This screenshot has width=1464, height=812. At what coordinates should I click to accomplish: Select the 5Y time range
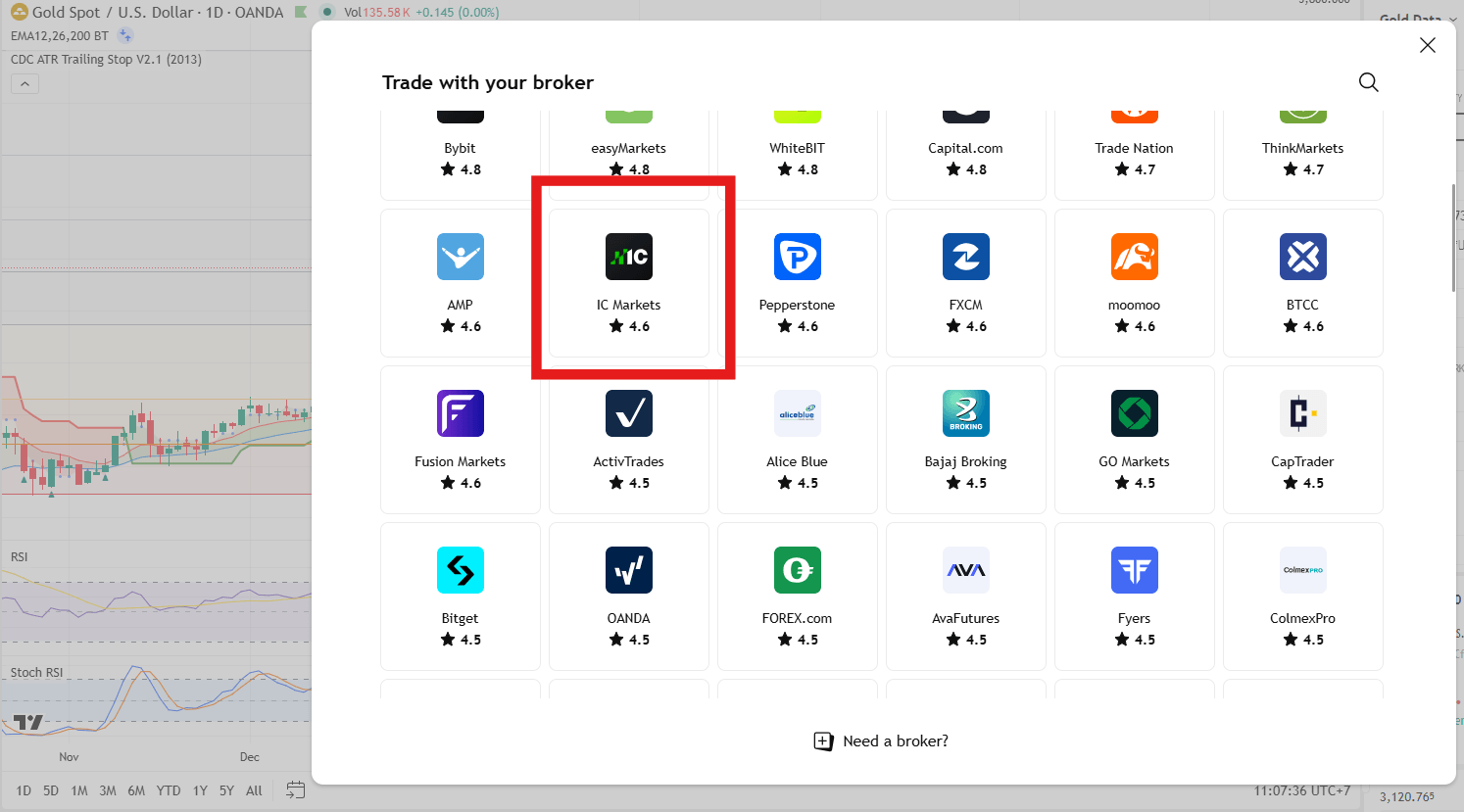point(226,790)
